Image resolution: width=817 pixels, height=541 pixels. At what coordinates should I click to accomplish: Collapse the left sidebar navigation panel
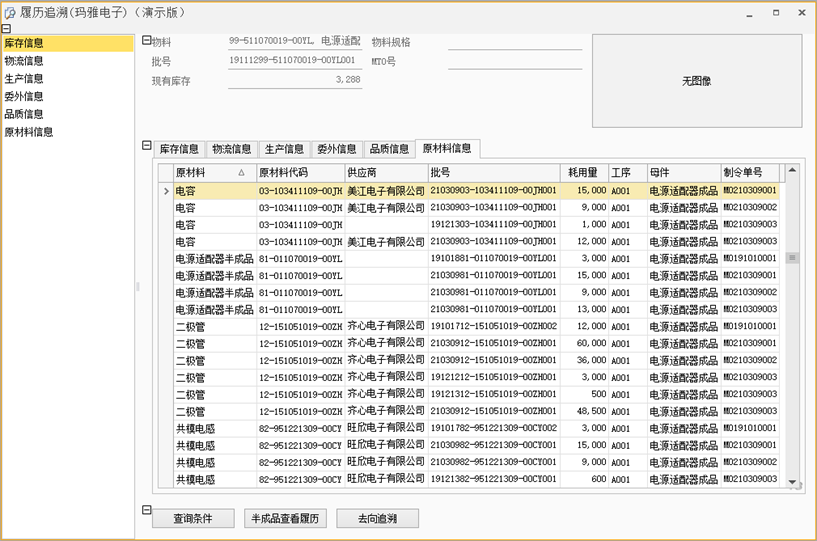pyautogui.click(x=6, y=29)
